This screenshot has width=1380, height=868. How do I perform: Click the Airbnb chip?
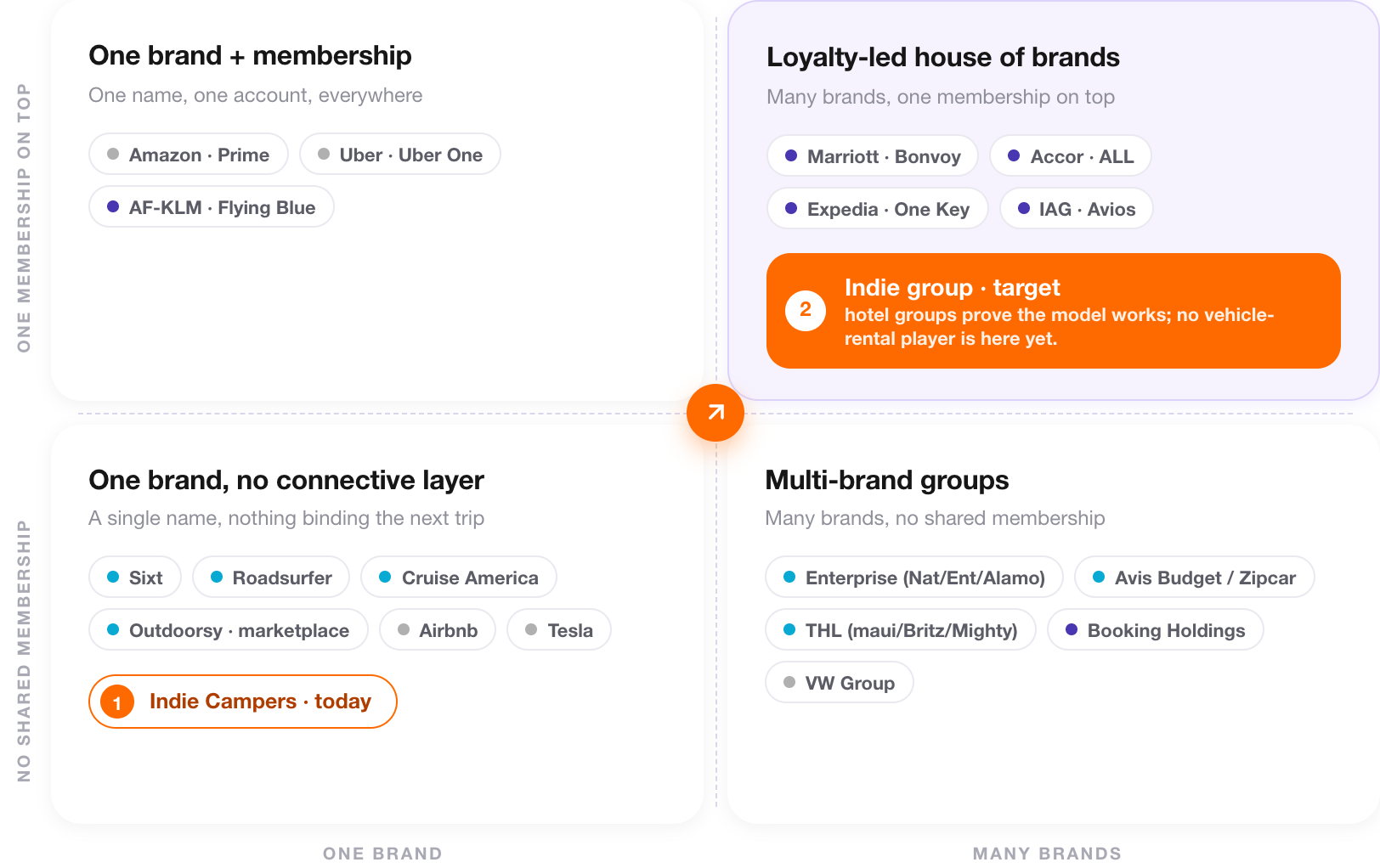click(x=438, y=630)
